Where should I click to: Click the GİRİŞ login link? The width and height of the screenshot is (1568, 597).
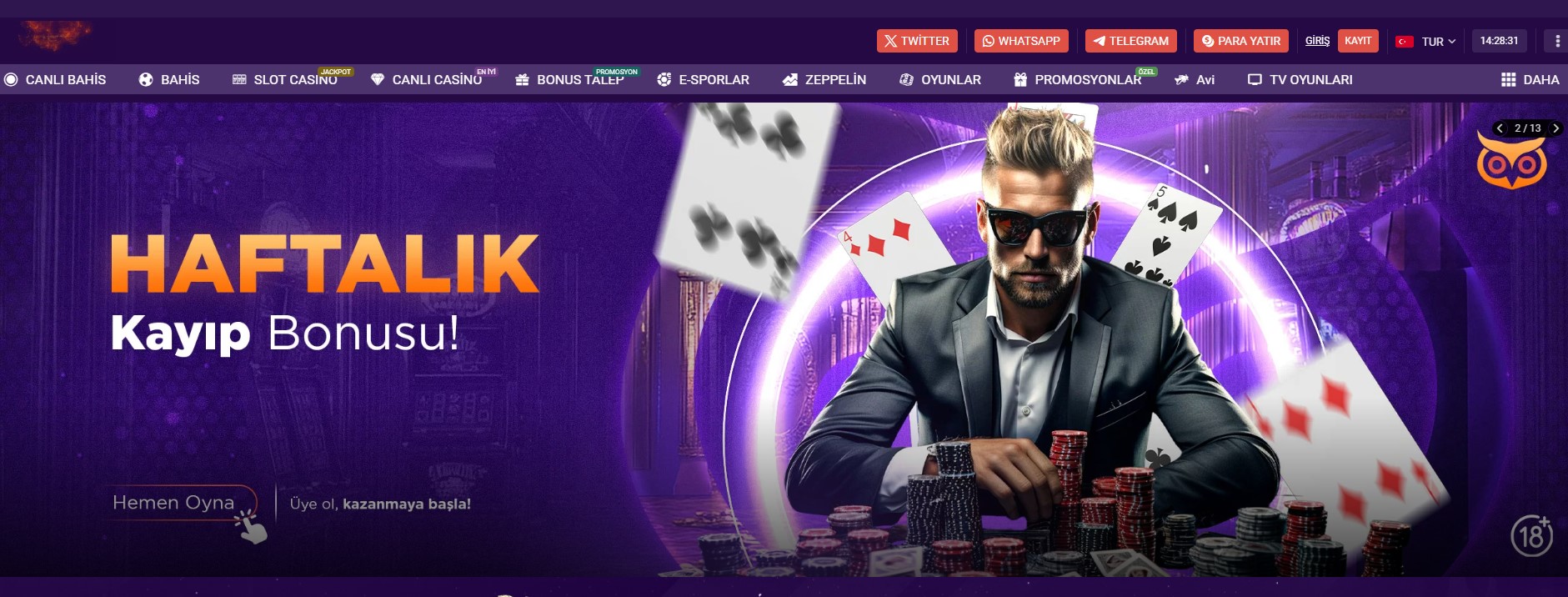(x=1317, y=41)
